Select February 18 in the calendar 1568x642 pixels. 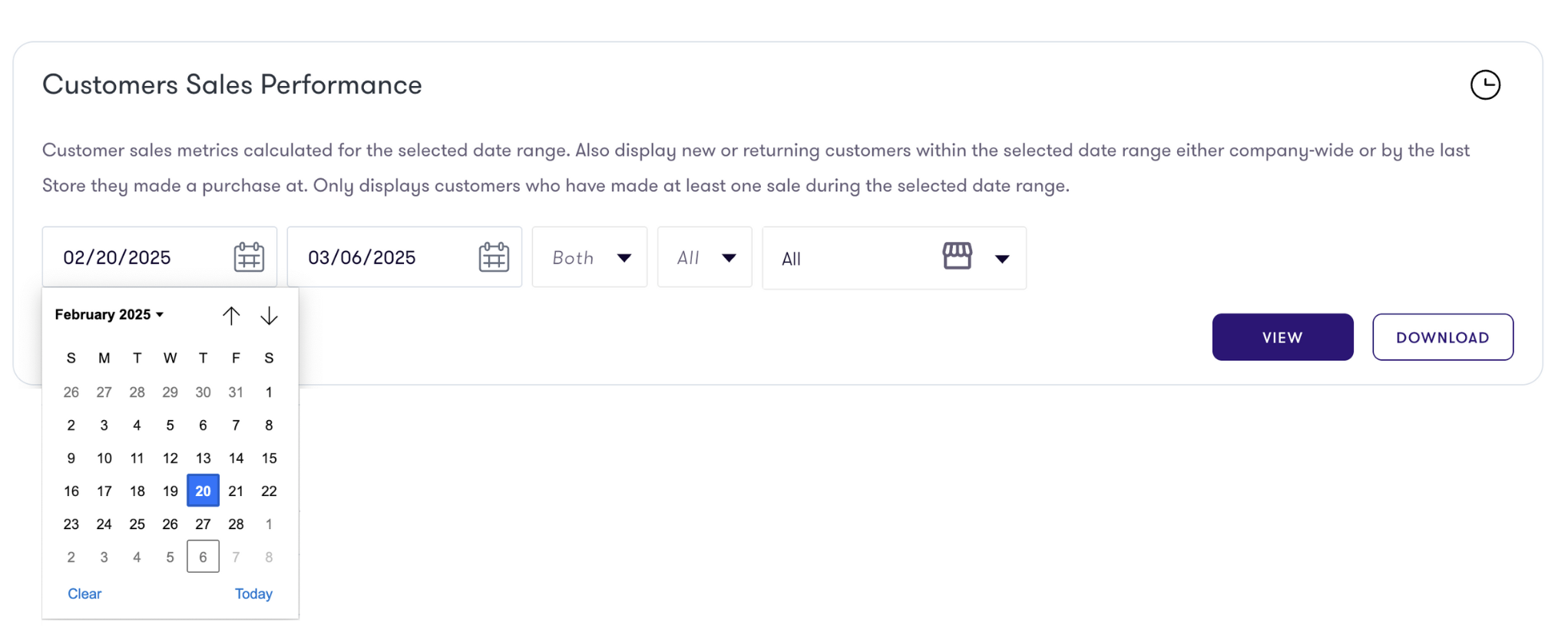point(137,491)
